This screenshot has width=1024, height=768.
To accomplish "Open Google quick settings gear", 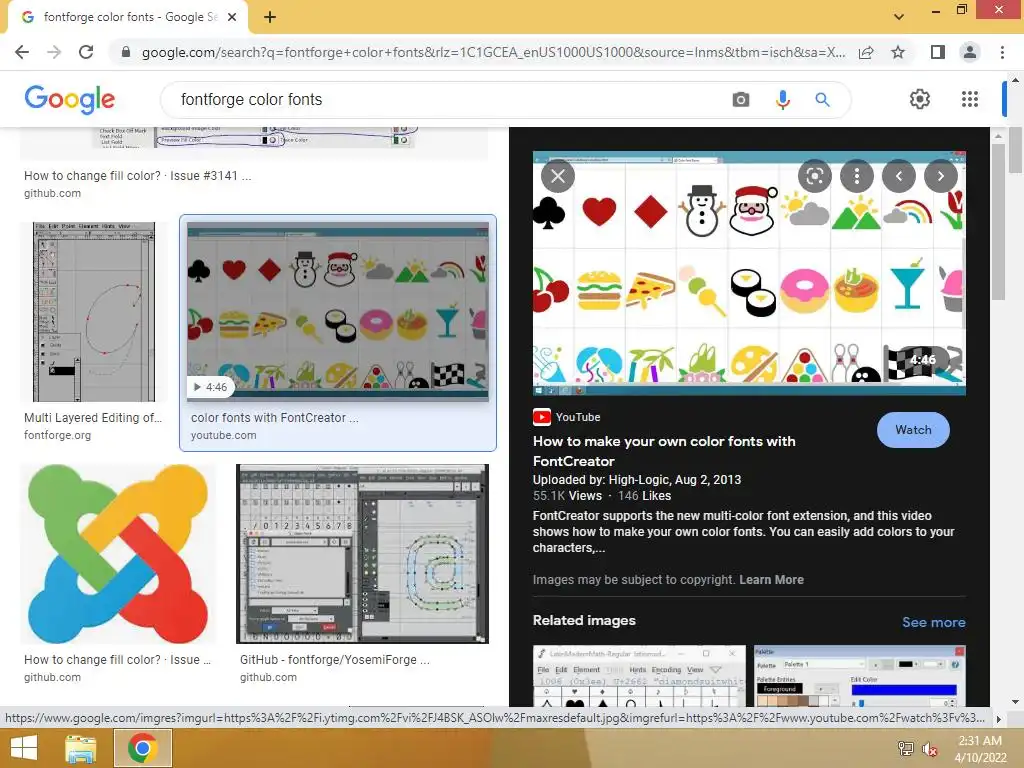I will [x=920, y=99].
